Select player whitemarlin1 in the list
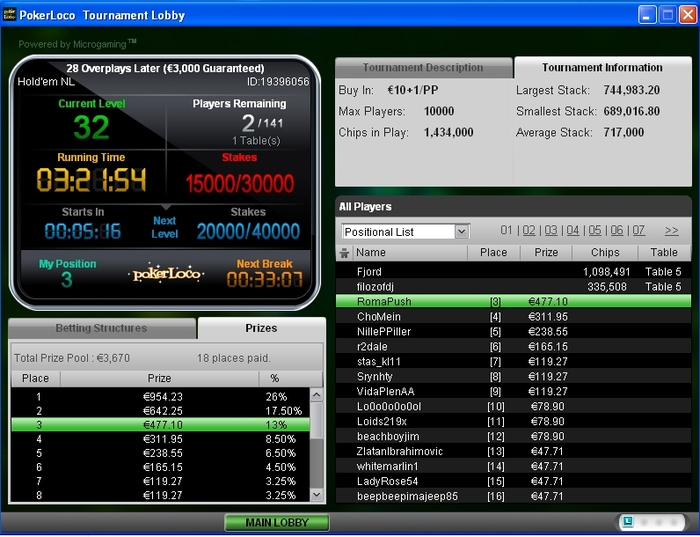 [x=513, y=466]
